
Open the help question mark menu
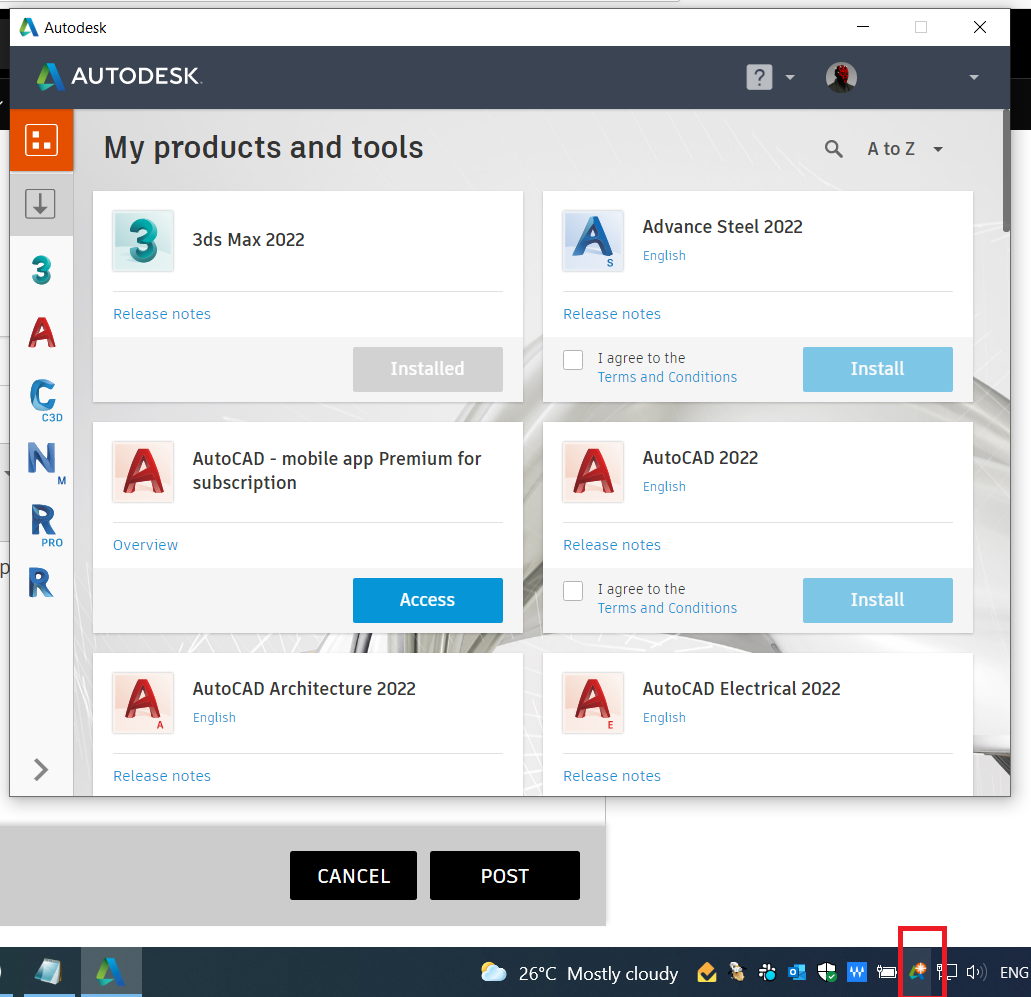pos(759,77)
